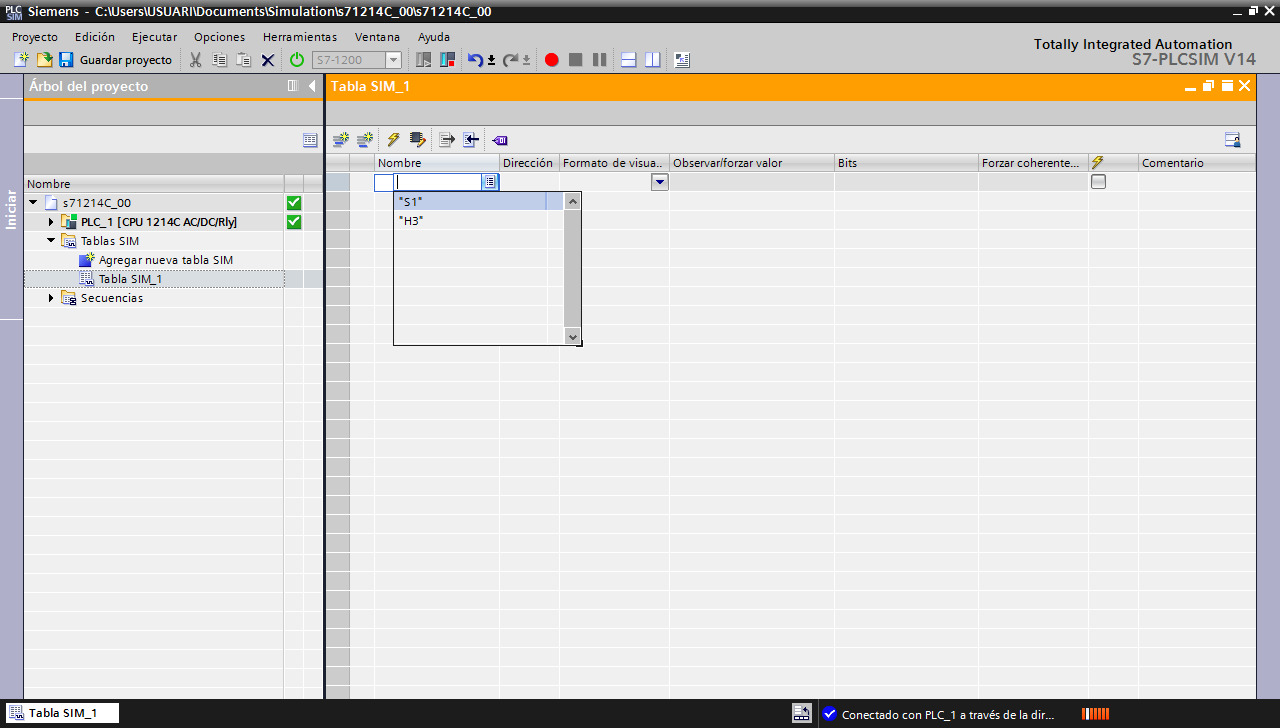Click the lightning bolt icon in table toolbar
The height and width of the screenshot is (728, 1280).
click(x=393, y=140)
